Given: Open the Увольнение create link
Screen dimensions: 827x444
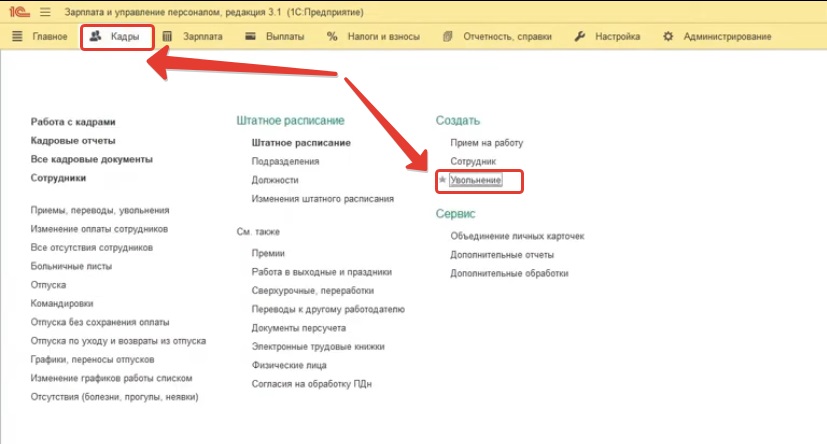Looking at the screenshot, I should click(476, 180).
